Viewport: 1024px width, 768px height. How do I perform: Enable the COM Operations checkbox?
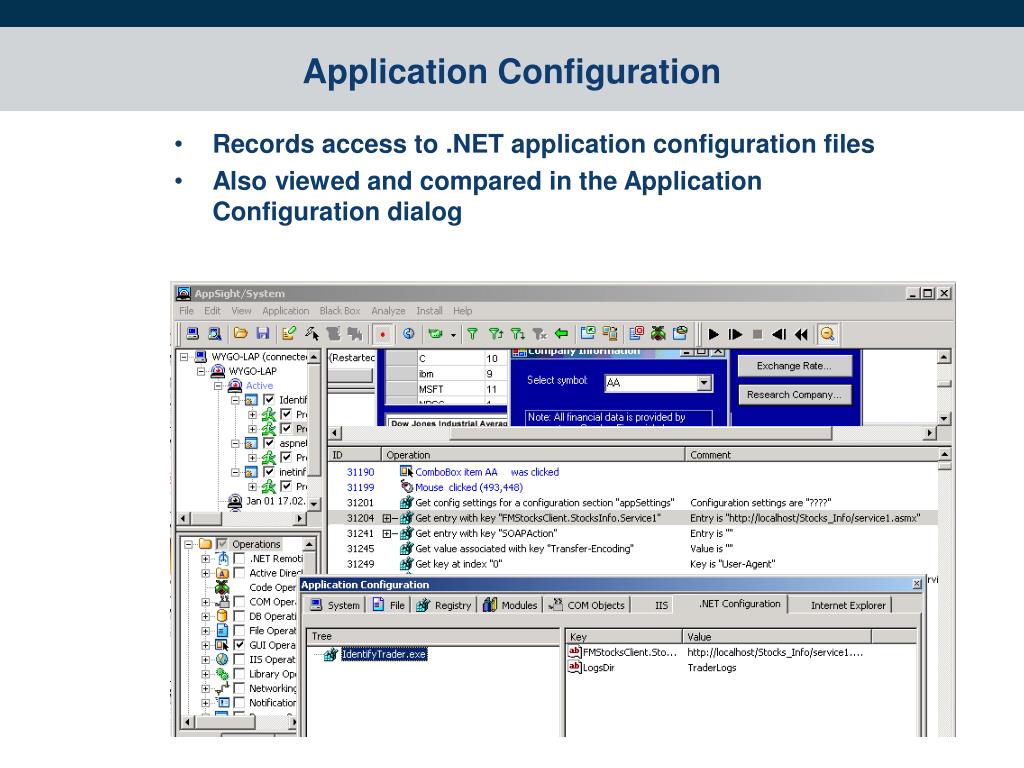(240, 601)
